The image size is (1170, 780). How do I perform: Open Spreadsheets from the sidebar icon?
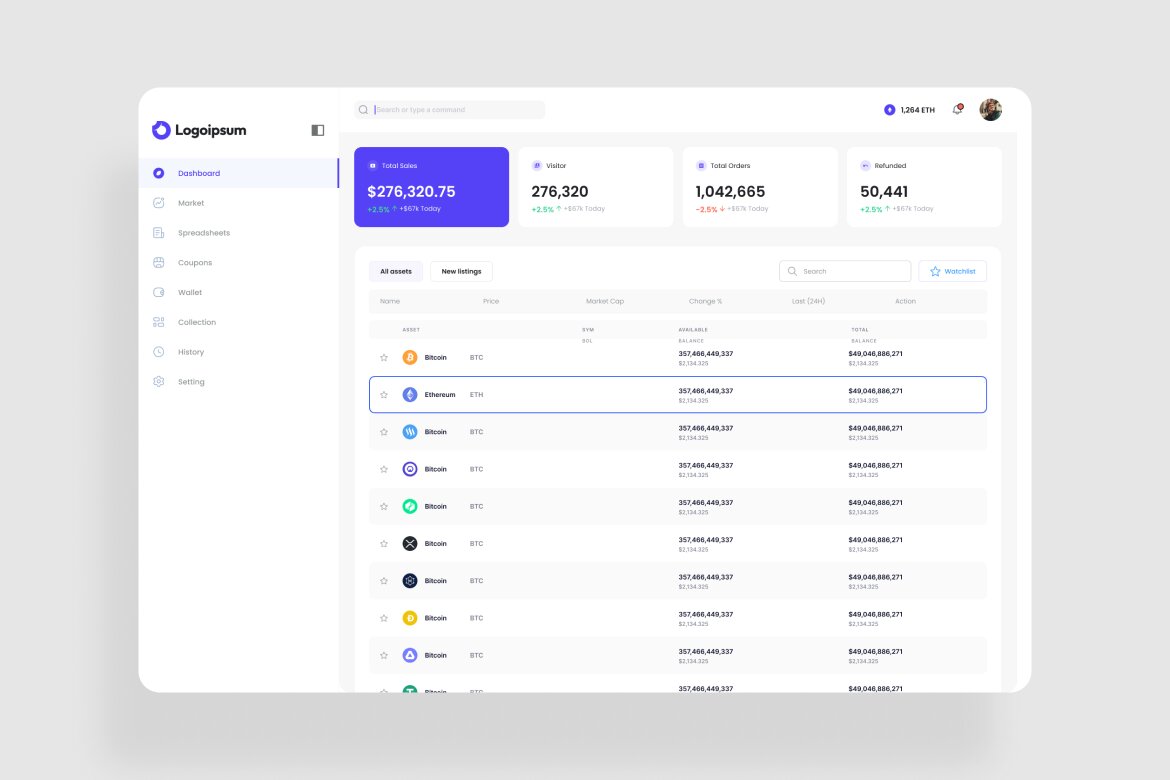pyautogui.click(x=158, y=232)
